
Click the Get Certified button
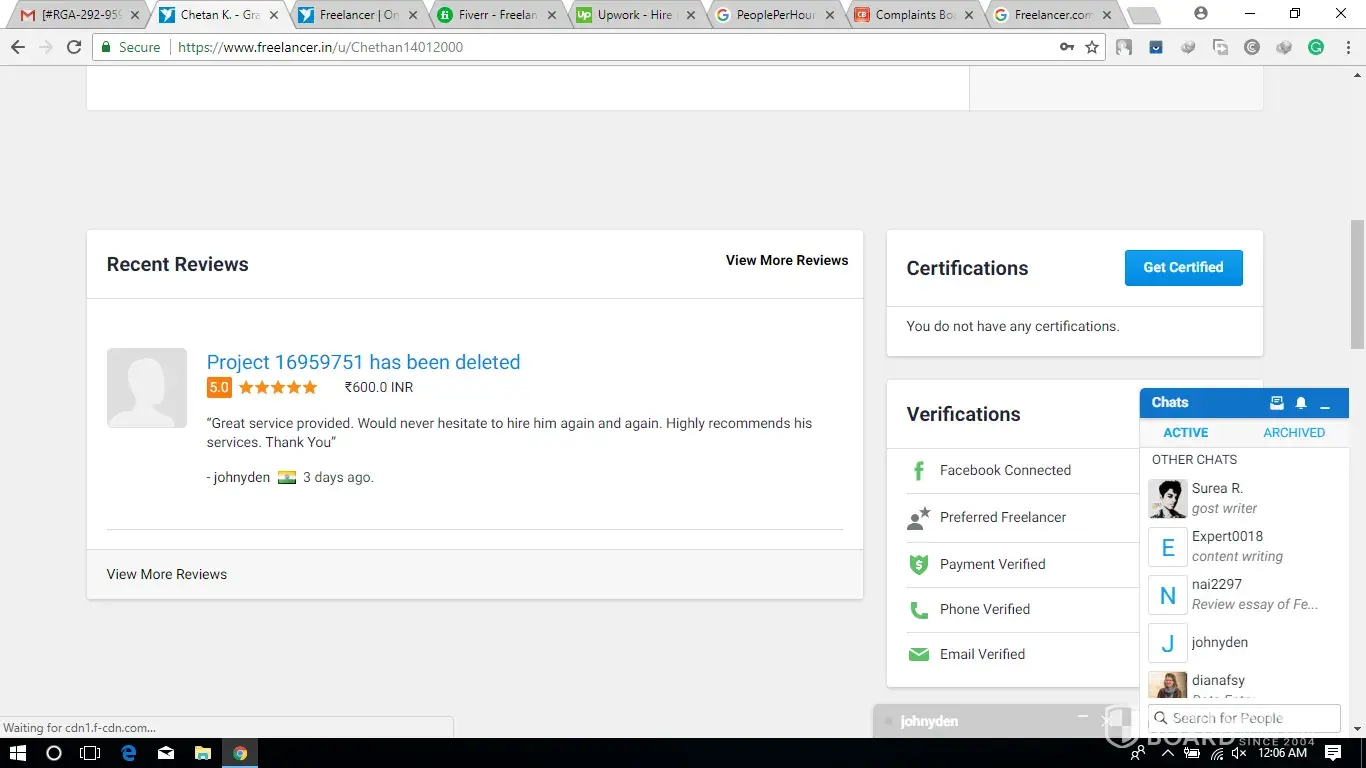click(1183, 268)
